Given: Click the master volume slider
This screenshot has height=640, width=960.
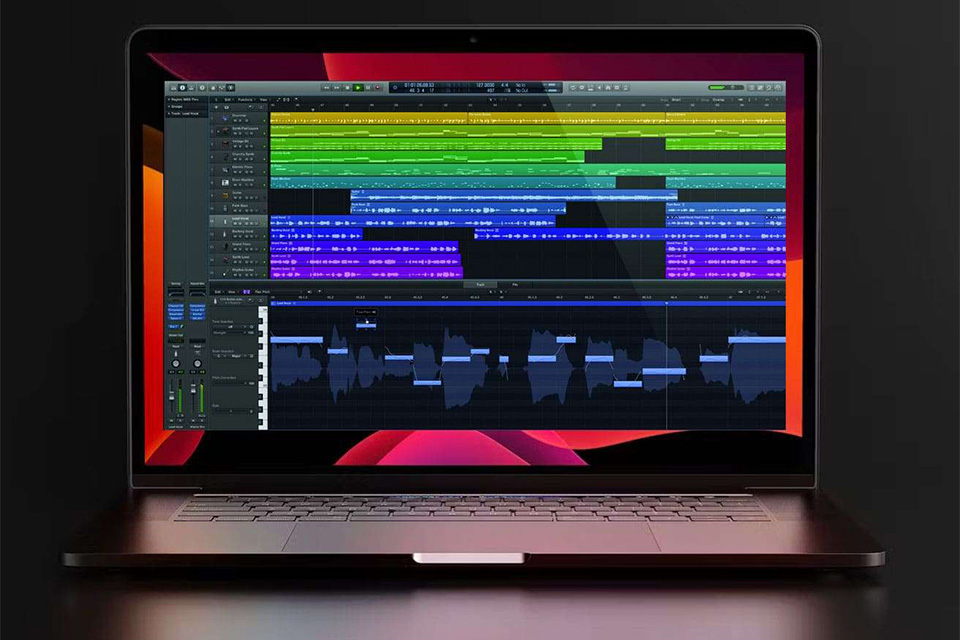Looking at the screenshot, I should point(726,88).
